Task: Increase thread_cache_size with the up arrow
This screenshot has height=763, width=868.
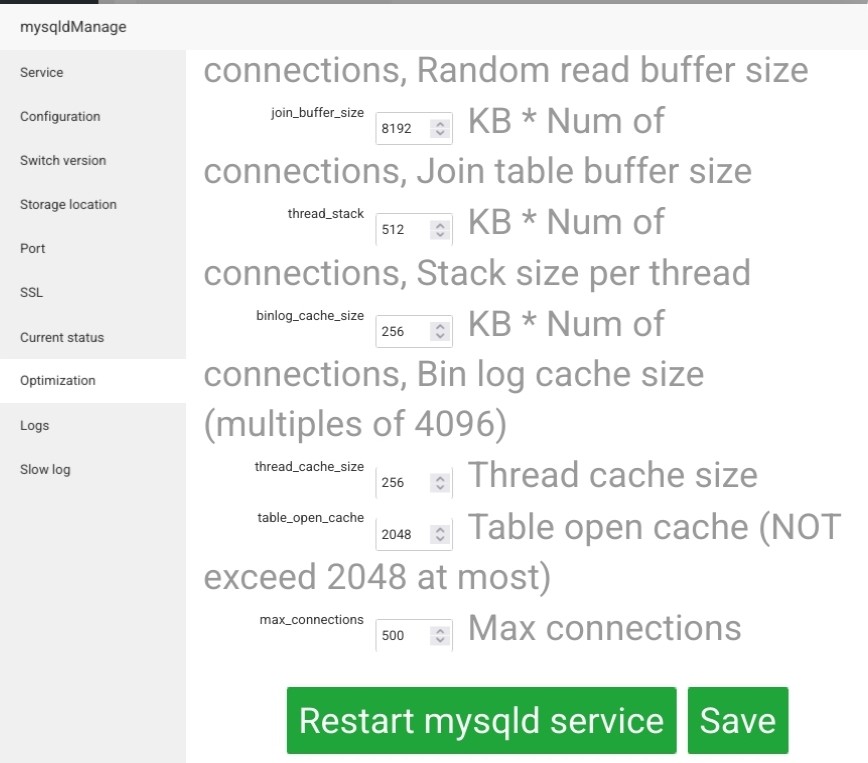Action: pos(439,477)
